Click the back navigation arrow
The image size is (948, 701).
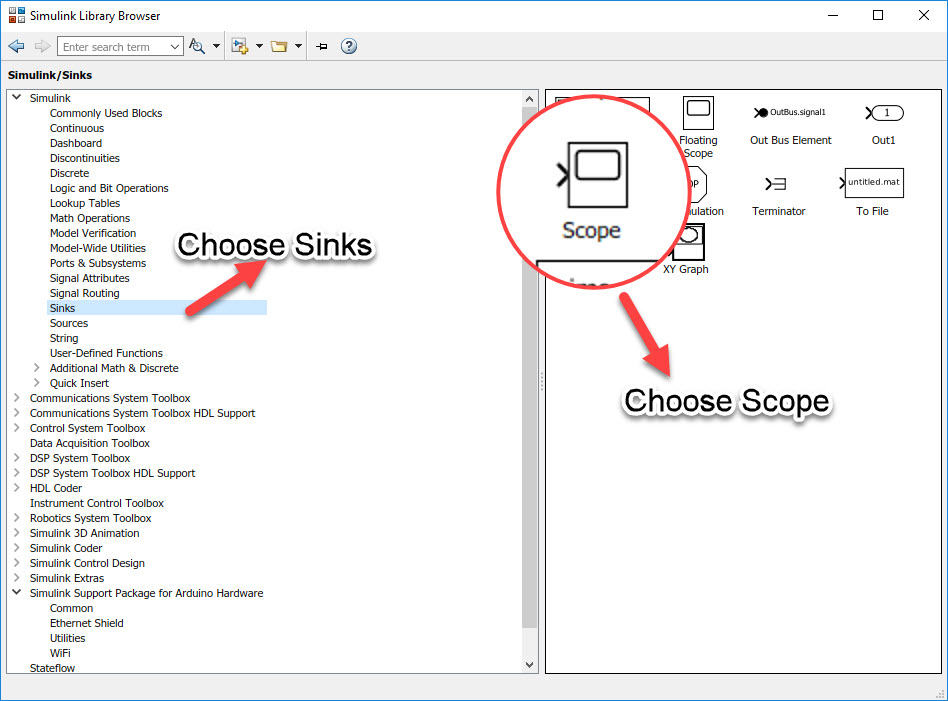click(16, 45)
